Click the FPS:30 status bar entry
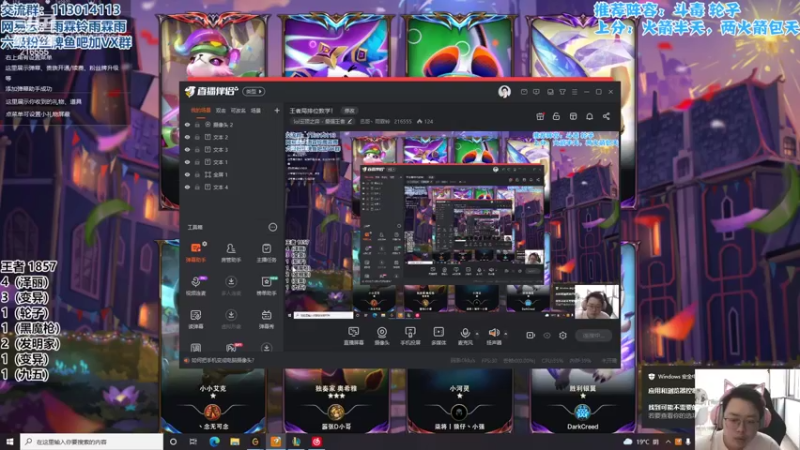This screenshot has height=450, width=800. (489, 361)
